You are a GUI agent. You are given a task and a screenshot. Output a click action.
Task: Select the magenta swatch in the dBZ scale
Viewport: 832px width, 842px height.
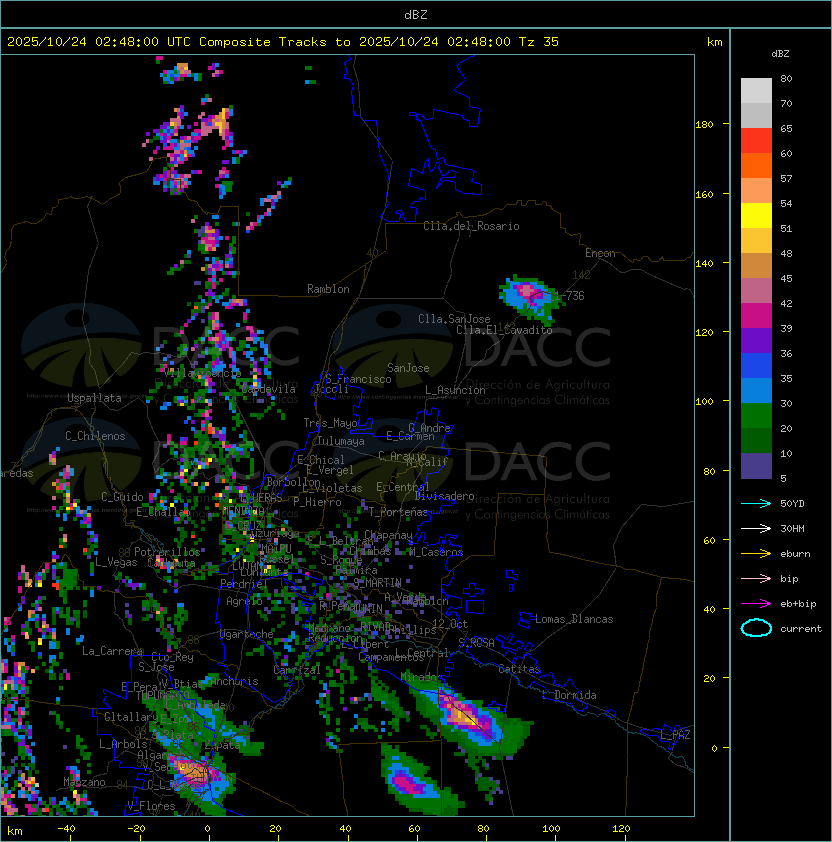tap(756, 315)
